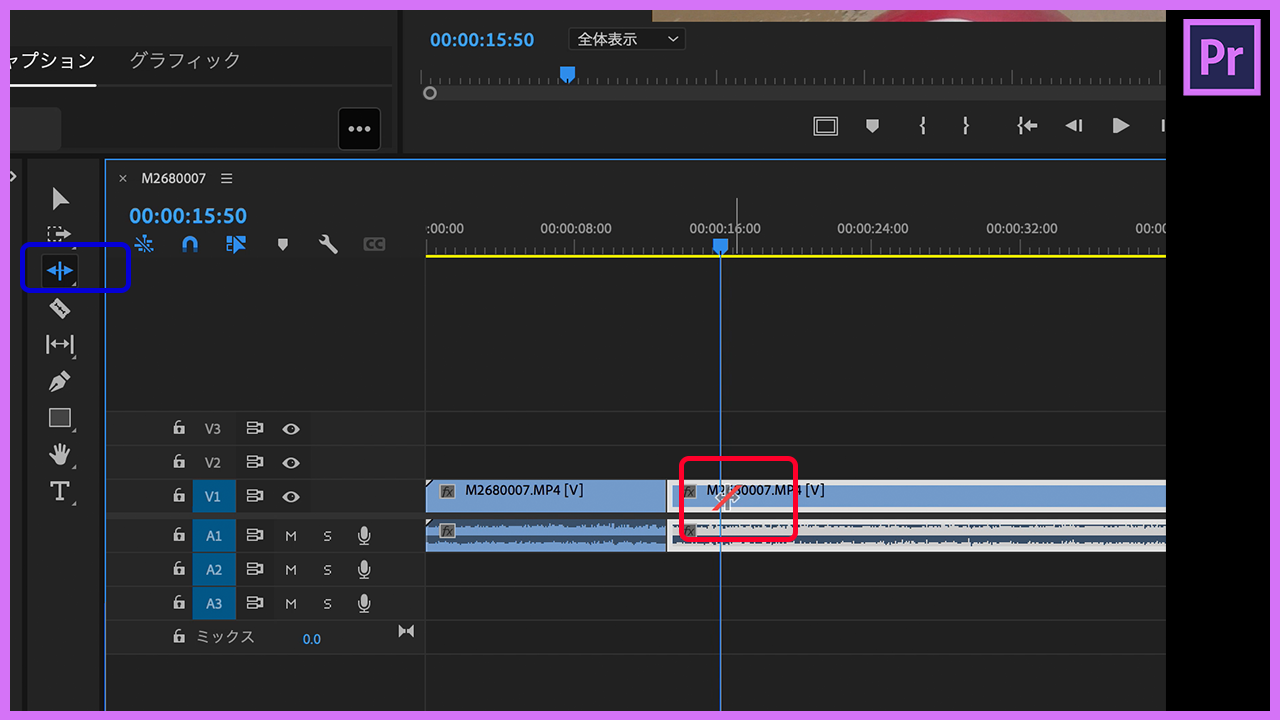The image size is (1280, 720).
Task: Mute audio track A1
Action: (x=291, y=537)
